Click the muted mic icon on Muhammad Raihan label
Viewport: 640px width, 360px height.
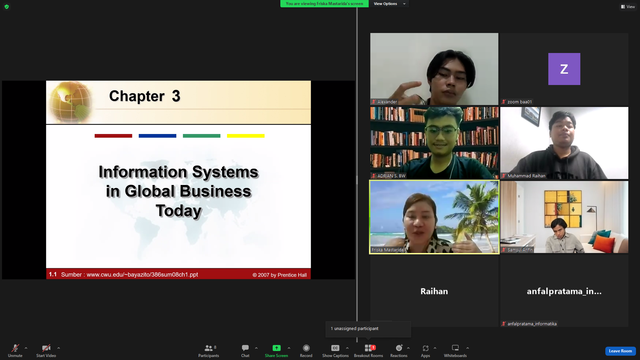(x=504, y=176)
